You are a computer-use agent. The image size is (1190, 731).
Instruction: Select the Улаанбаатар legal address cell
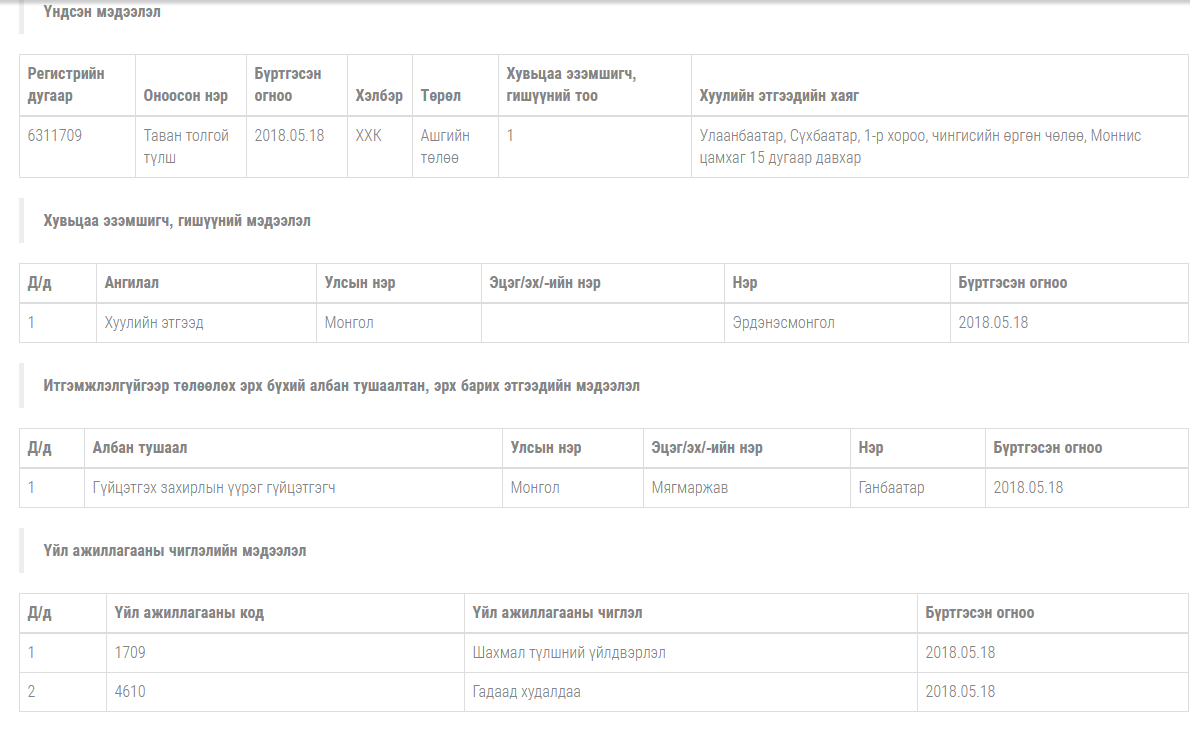[x=920, y=147]
